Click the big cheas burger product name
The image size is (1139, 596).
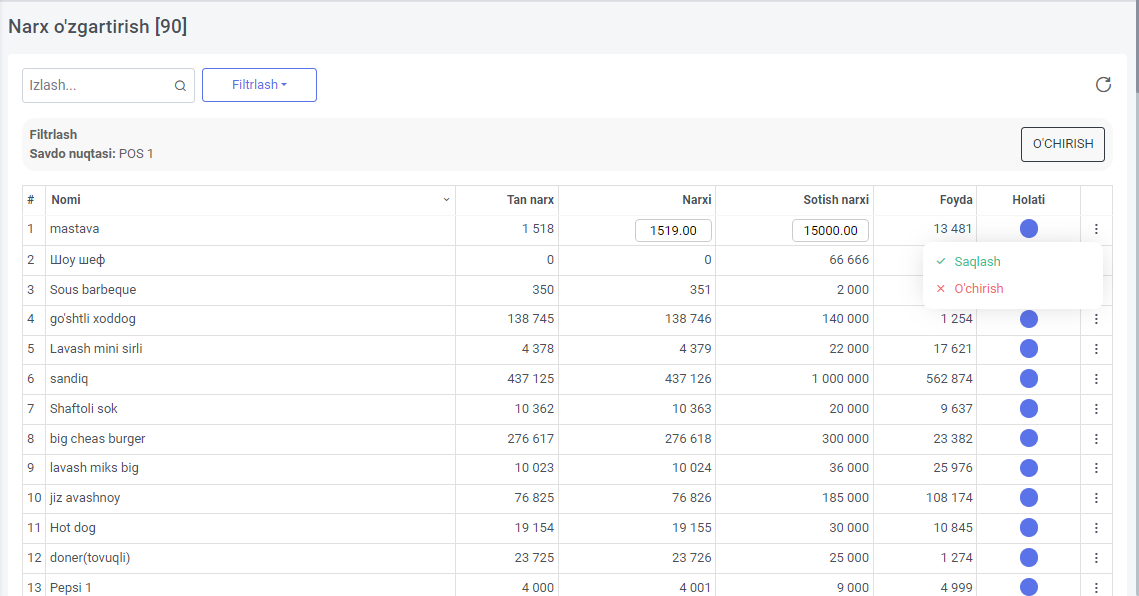point(97,439)
